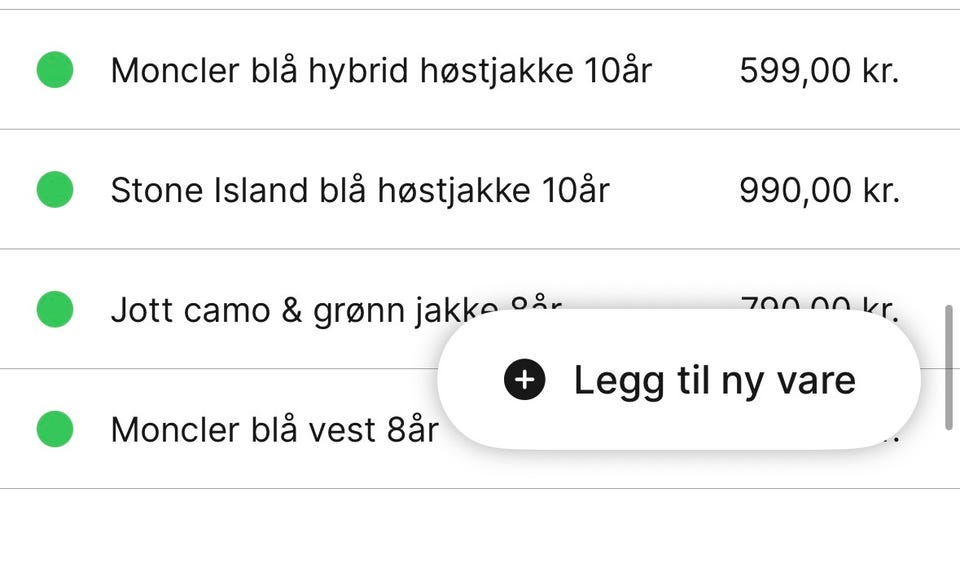Click the word Jott in the camo row
960x572 pixels.
pyautogui.click(x=142, y=310)
